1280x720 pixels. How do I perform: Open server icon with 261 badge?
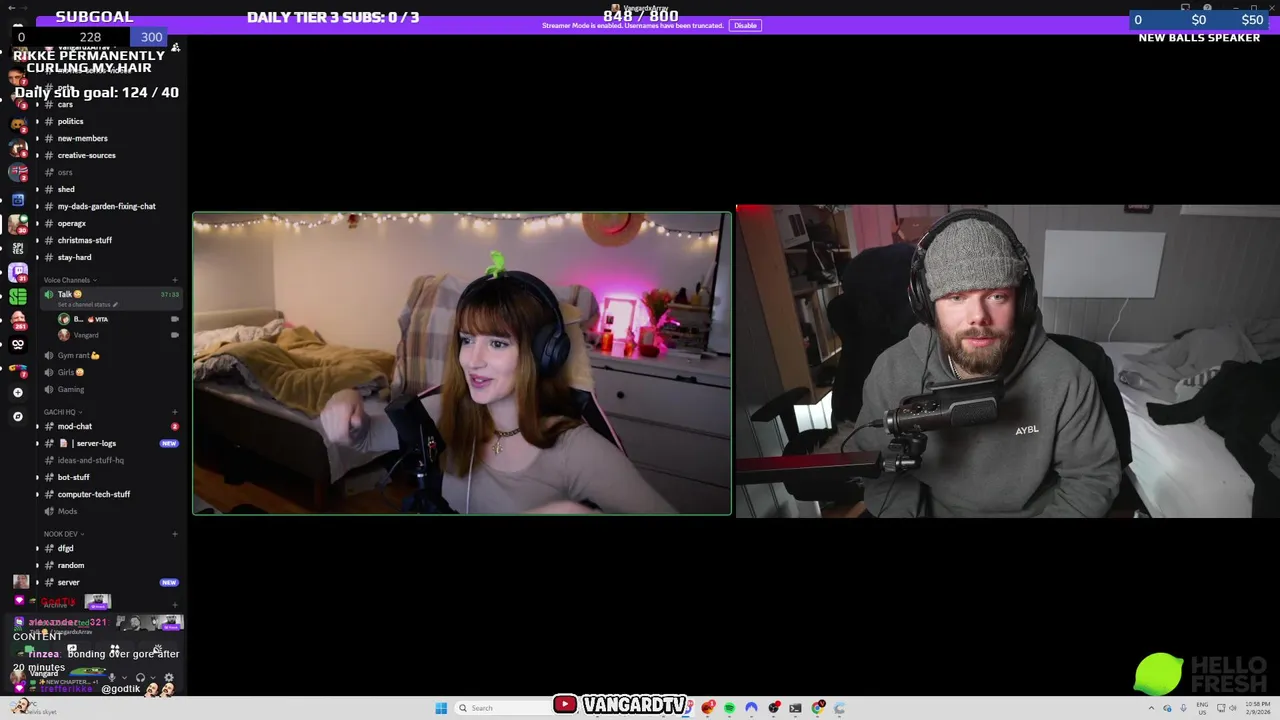pos(18,320)
